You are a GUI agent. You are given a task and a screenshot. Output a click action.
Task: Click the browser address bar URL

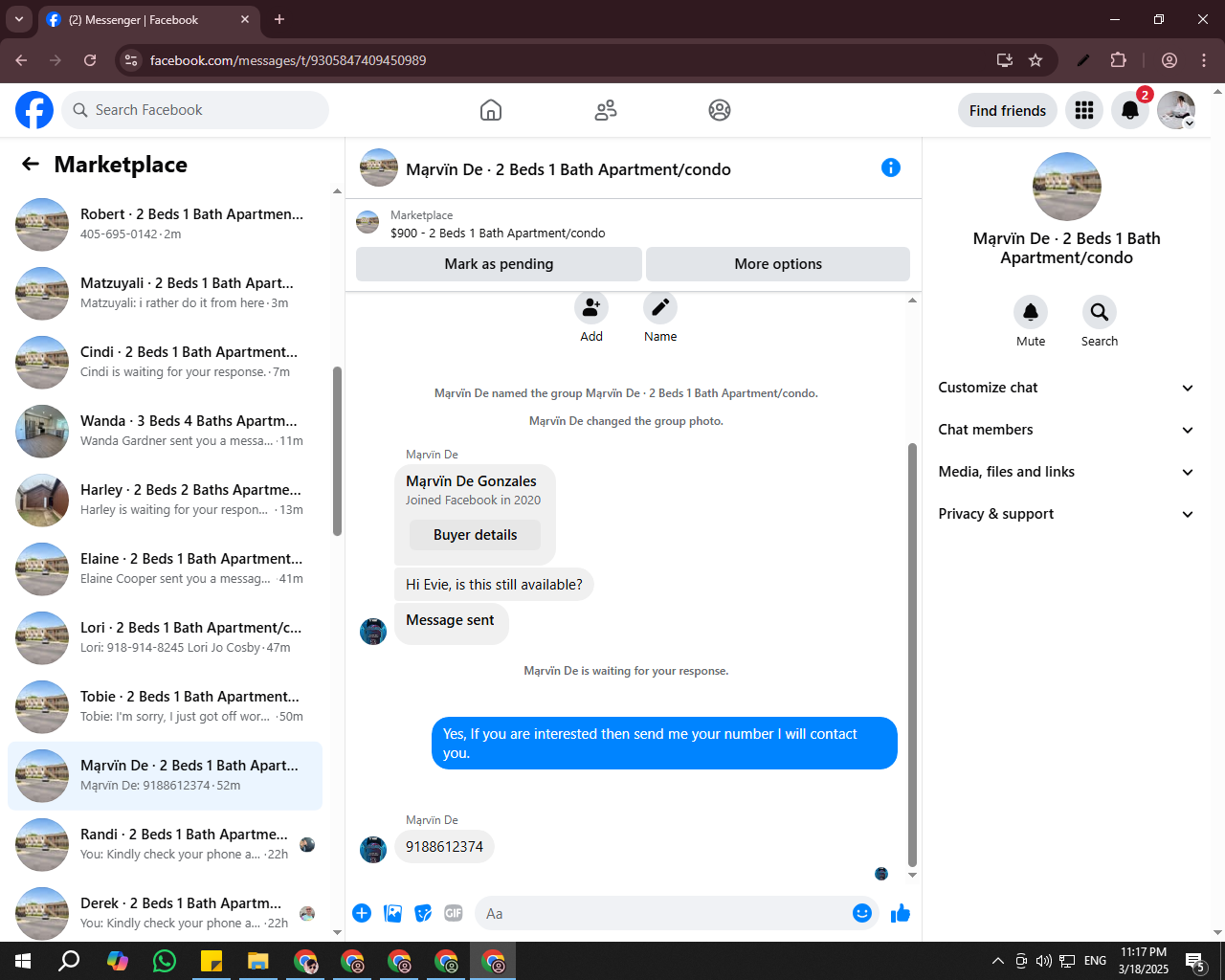tap(288, 60)
